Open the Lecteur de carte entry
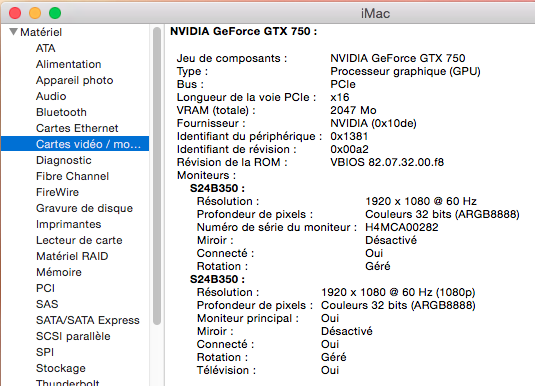The image size is (535, 386). click(79, 240)
